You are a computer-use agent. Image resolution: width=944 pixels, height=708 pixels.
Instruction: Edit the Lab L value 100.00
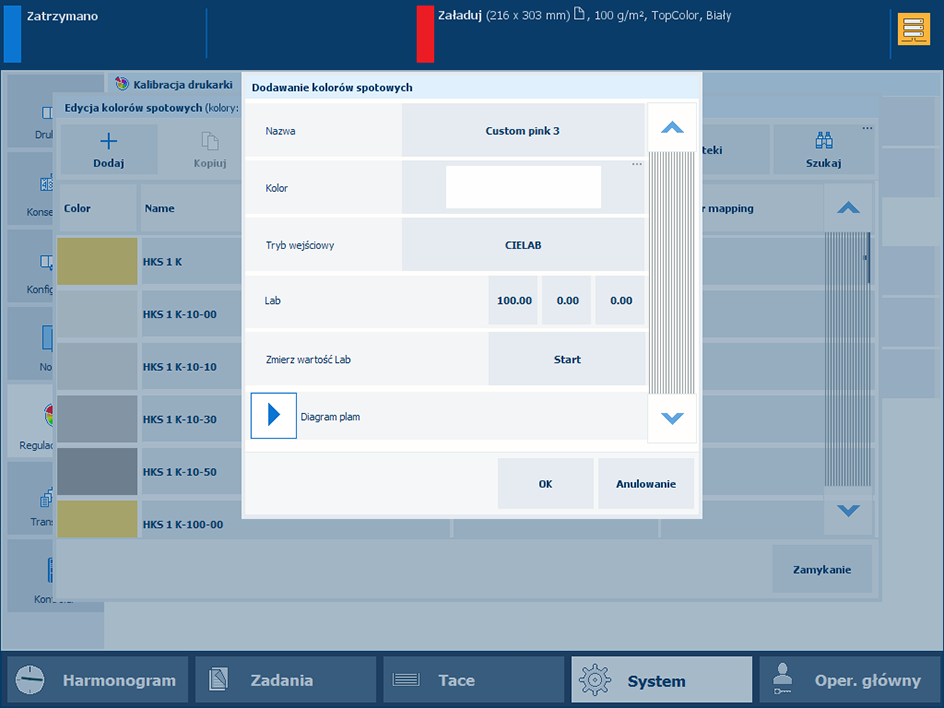tap(514, 300)
